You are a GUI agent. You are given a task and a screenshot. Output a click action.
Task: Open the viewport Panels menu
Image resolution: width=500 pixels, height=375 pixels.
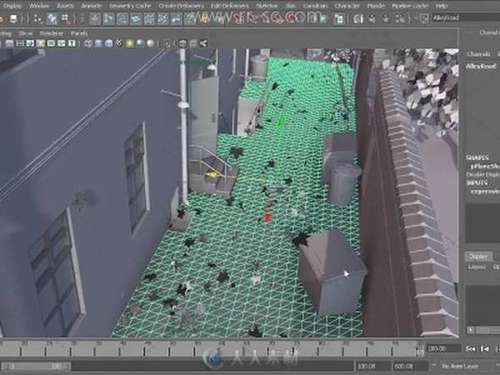point(79,33)
